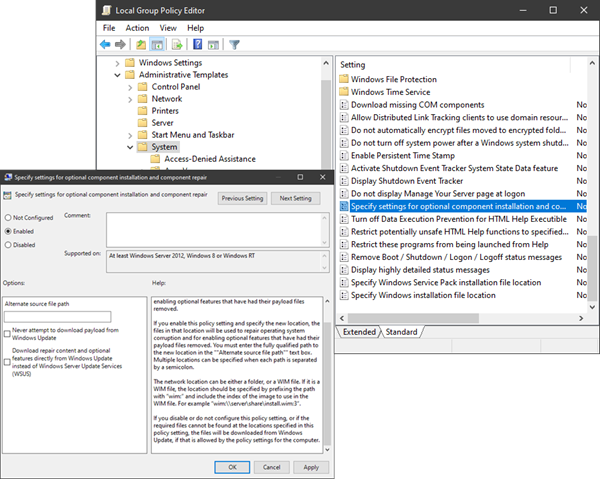The height and width of the screenshot is (479, 600).
Task: Select the Not Configured radio button
Action: [10, 217]
